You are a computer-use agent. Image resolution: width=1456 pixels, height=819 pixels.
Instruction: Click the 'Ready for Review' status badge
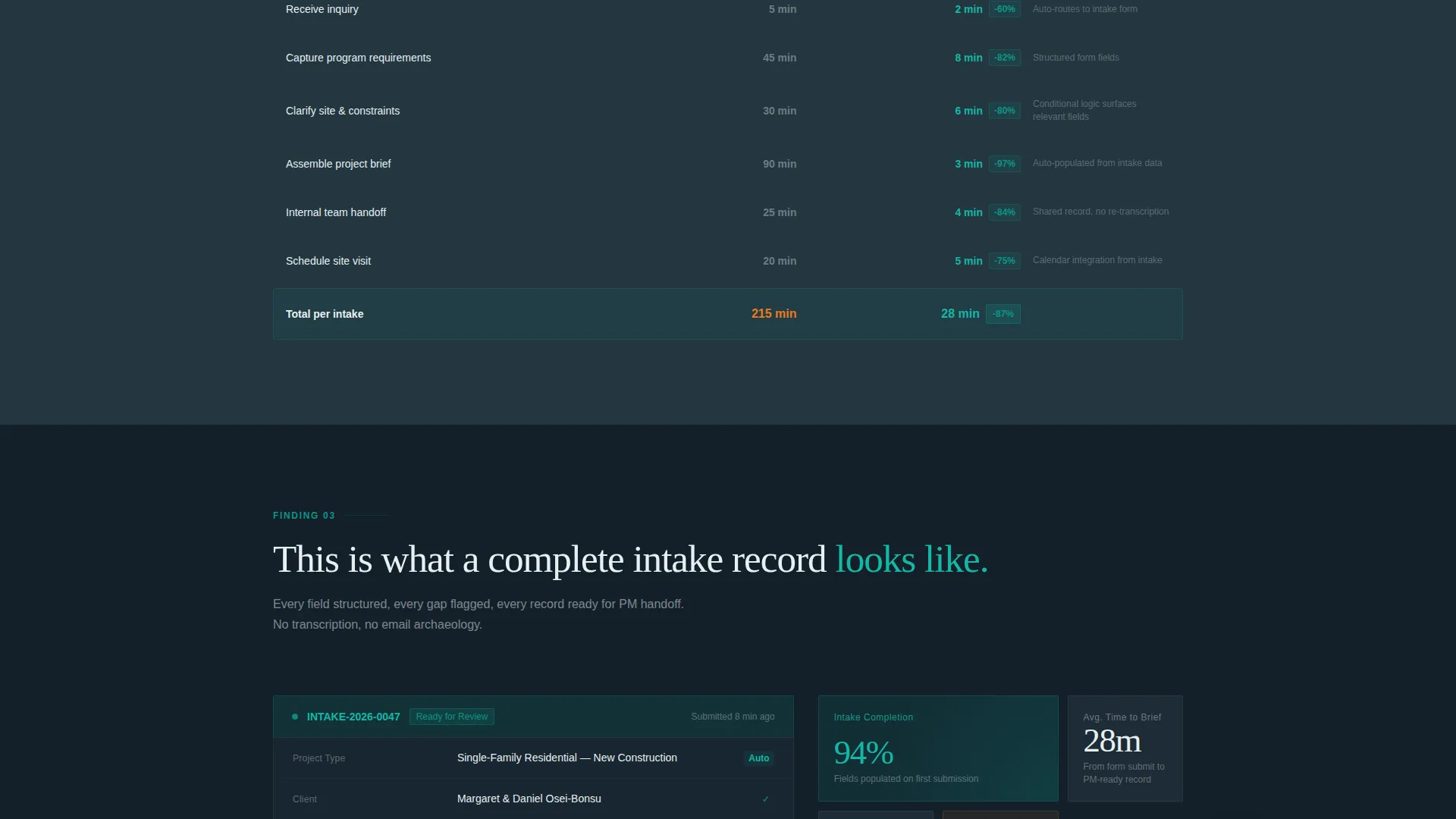(x=452, y=717)
